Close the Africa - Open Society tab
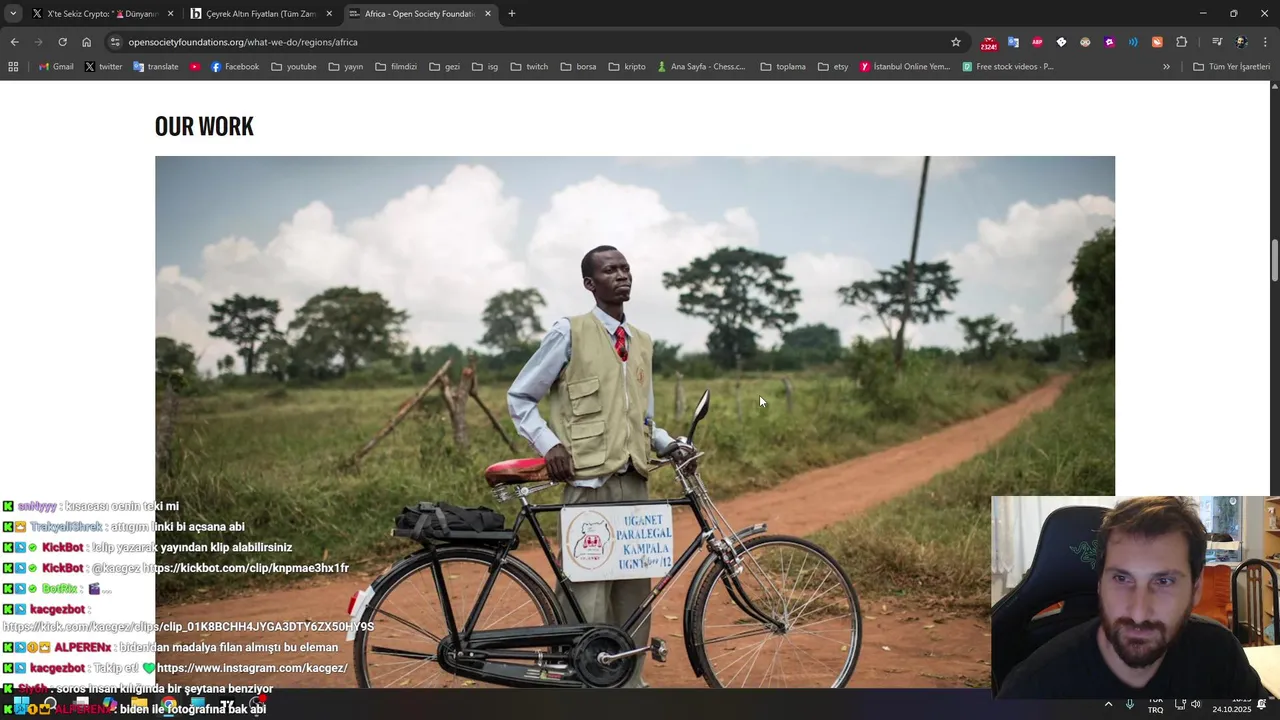Viewport: 1280px width, 720px height. click(488, 14)
